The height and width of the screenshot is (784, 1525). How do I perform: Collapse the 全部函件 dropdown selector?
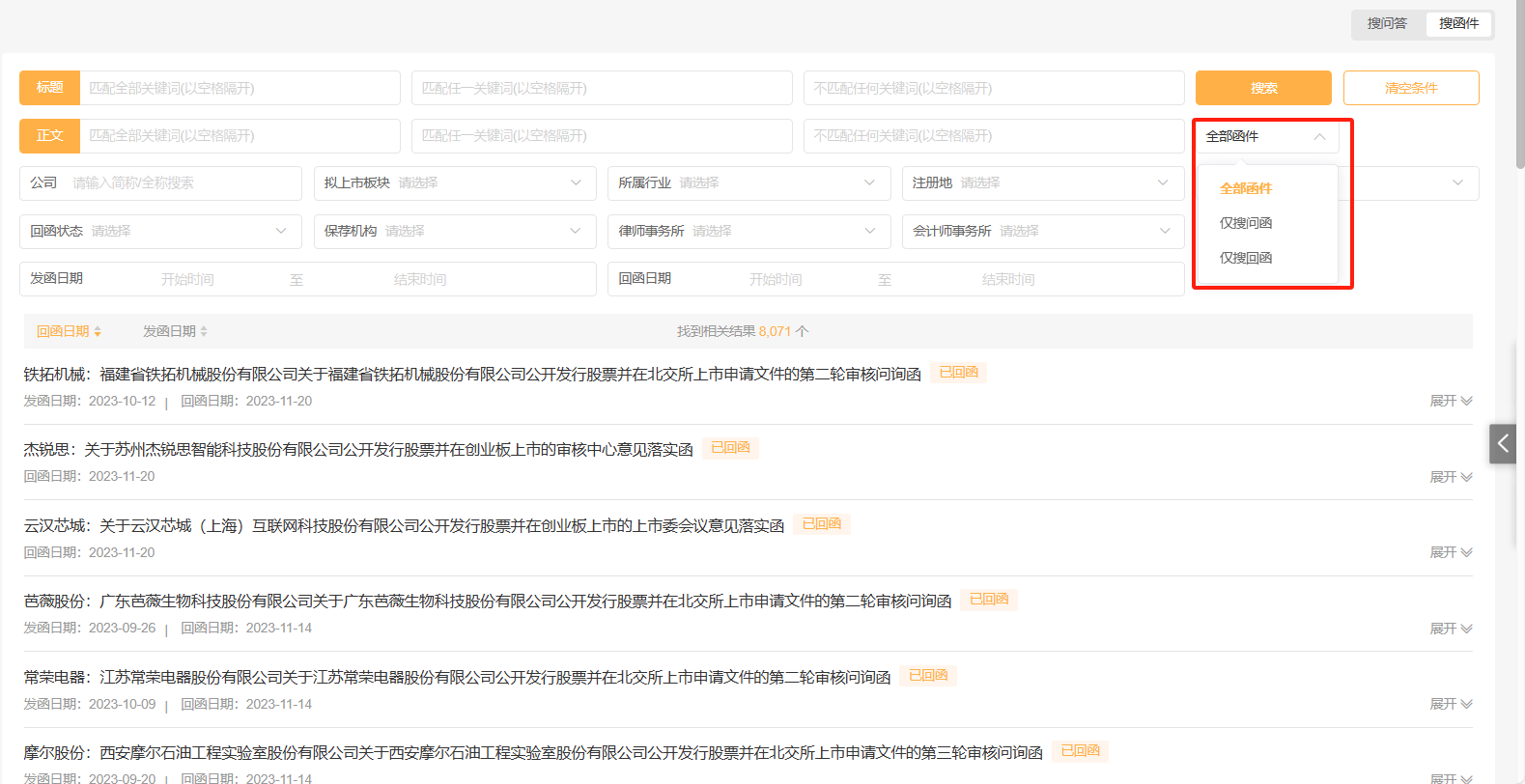pyautogui.click(x=1267, y=136)
